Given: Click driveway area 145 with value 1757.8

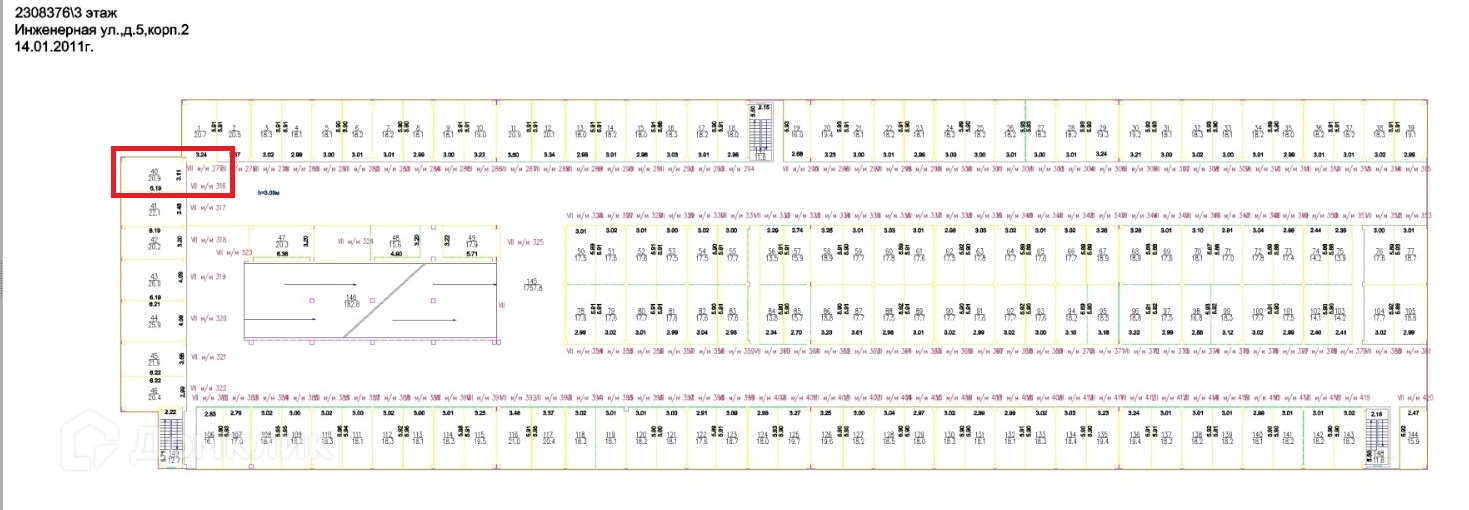Looking at the screenshot, I should pos(533,284).
